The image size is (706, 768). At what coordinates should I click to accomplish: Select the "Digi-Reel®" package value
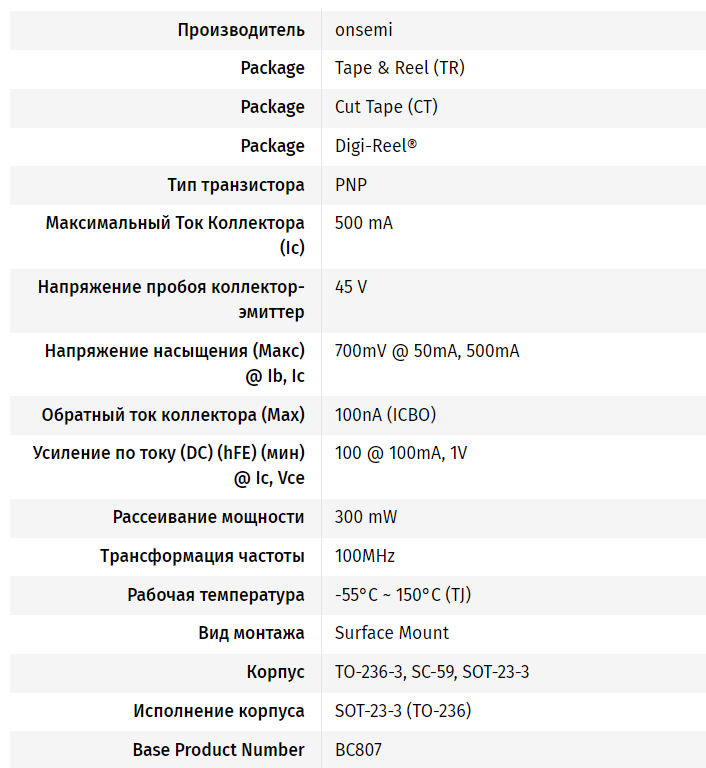click(x=375, y=146)
